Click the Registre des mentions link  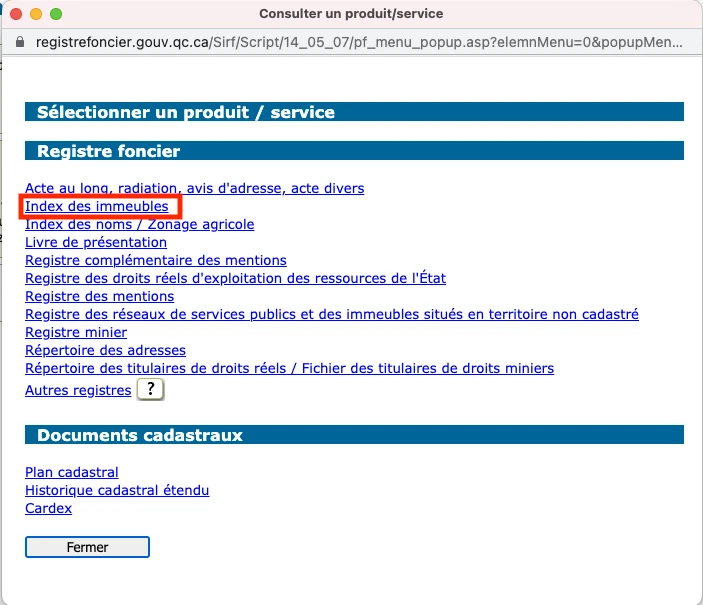[x=99, y=297]
